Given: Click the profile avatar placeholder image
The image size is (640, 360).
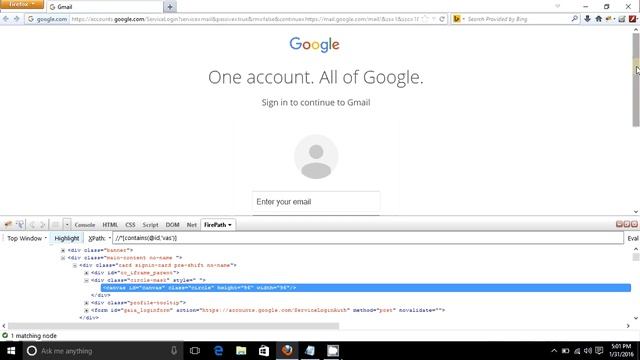Looking at the screenshot, I should coord(316,157).
